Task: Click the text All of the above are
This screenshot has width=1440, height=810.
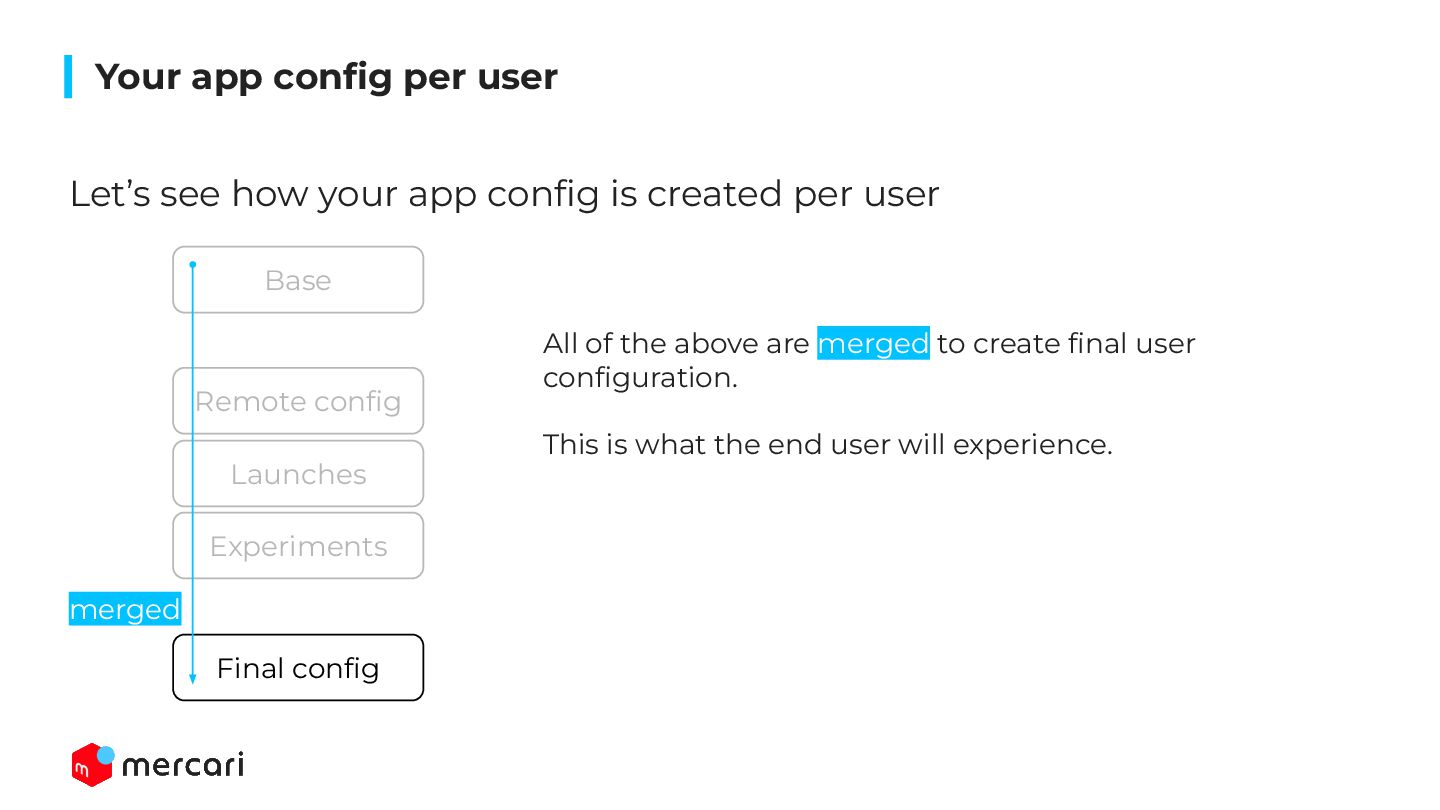Action: coord(676,343)
